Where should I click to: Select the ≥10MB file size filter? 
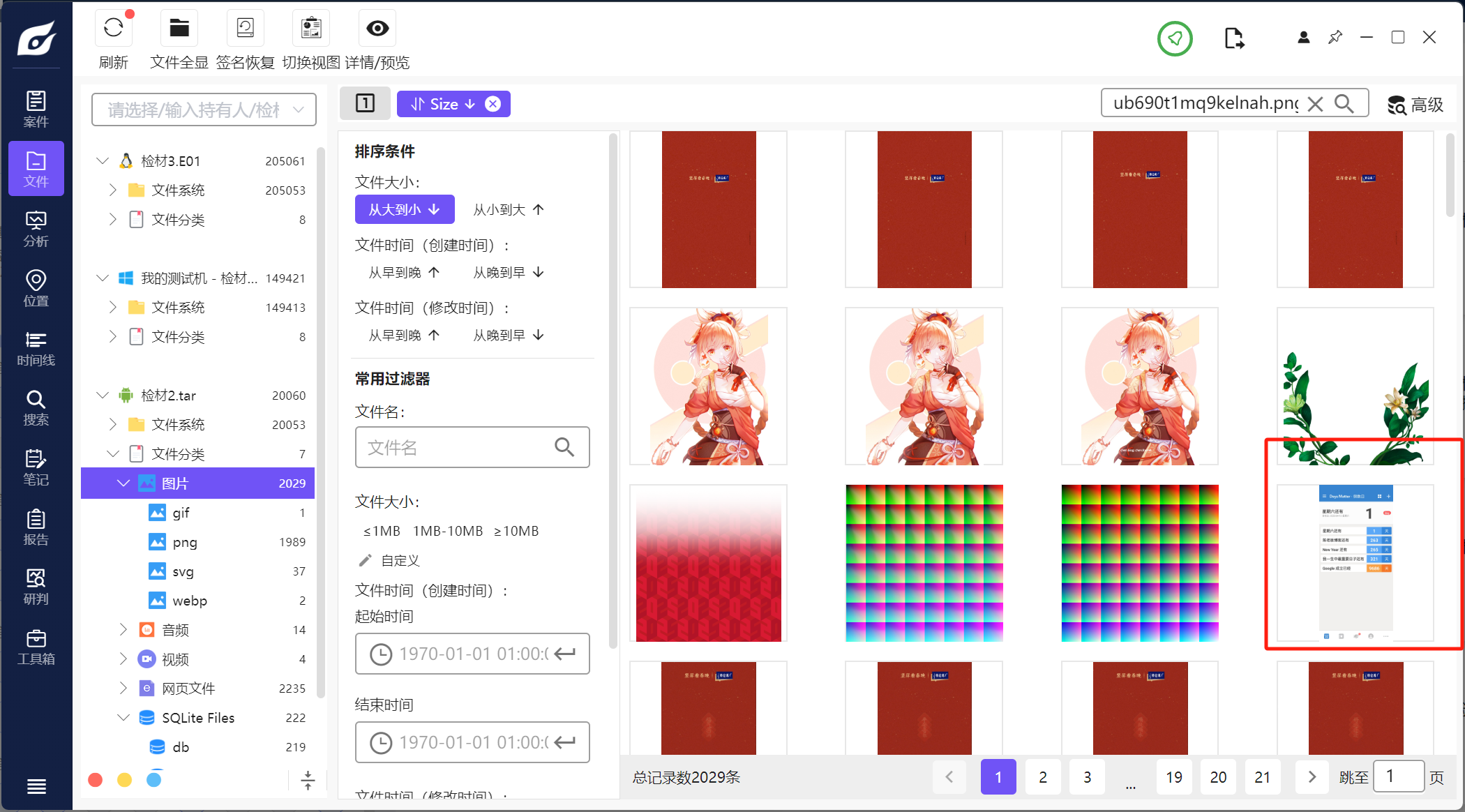tap(516, 531)
